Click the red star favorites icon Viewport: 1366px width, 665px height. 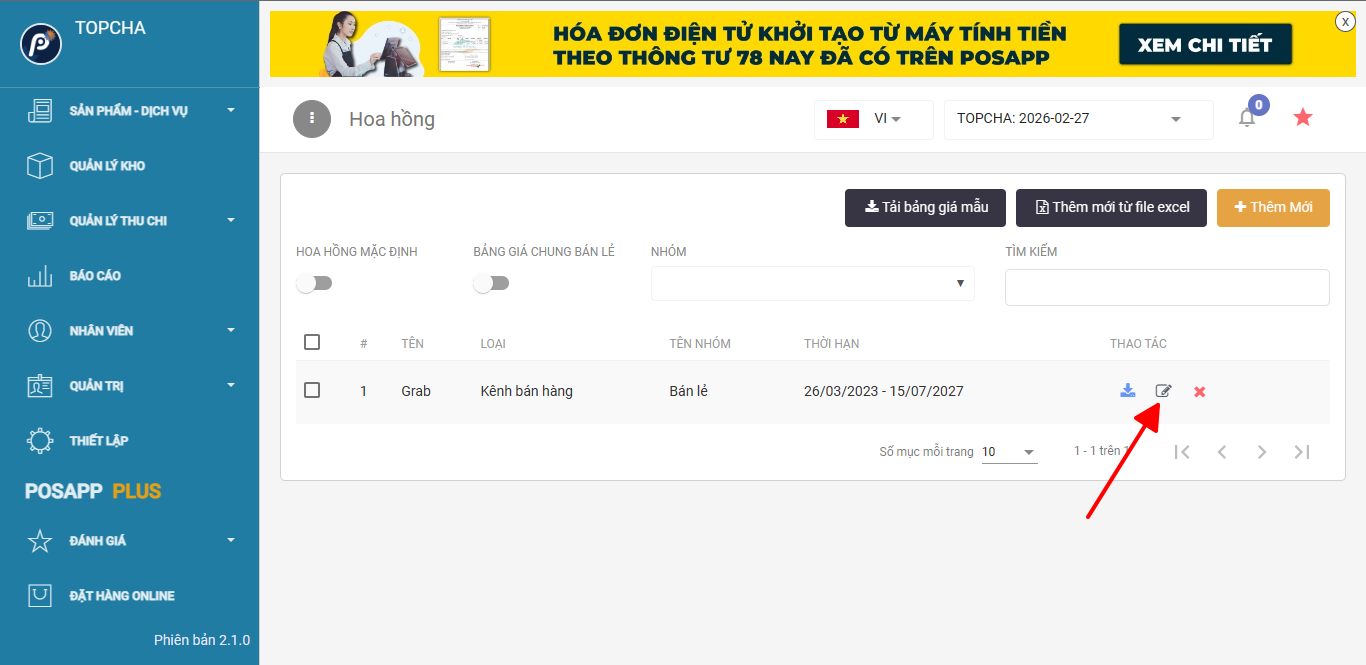1302,118
